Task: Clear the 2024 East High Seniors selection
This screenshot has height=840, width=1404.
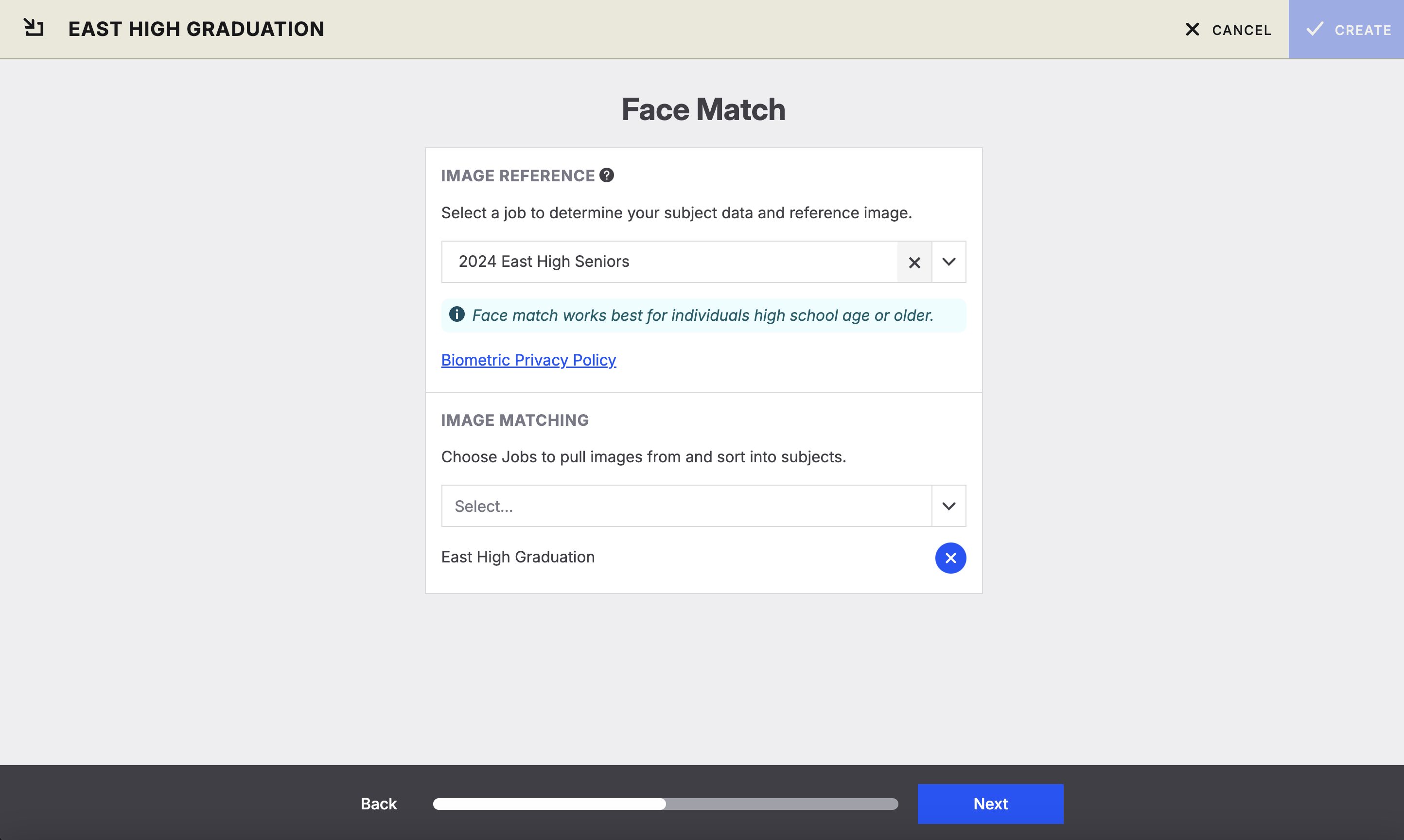Action: pyautogui.click(x=914, y=262)
